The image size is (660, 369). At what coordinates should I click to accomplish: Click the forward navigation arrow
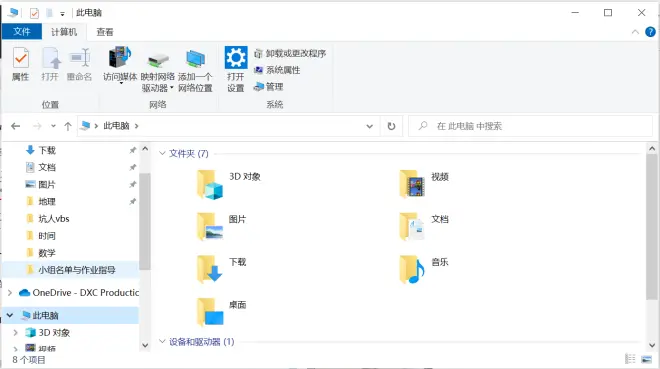pyautogui.click(x=37, y=126)
